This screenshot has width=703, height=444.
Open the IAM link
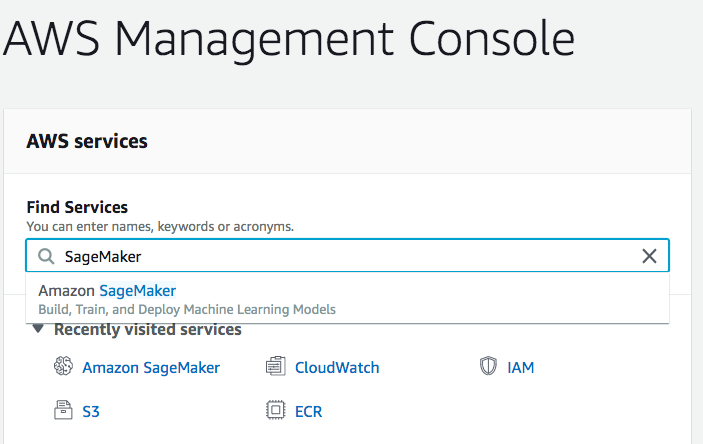521,368
